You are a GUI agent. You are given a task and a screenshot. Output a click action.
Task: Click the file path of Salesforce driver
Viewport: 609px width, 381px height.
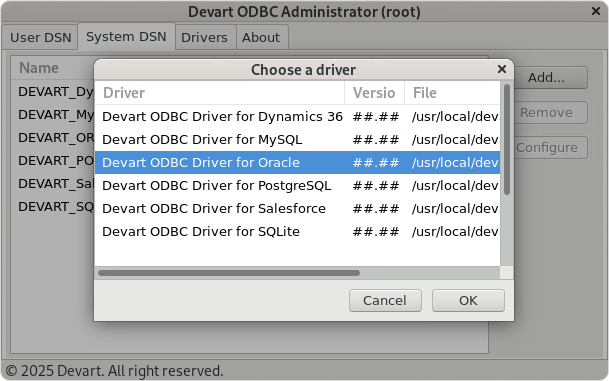pos(455,209)
